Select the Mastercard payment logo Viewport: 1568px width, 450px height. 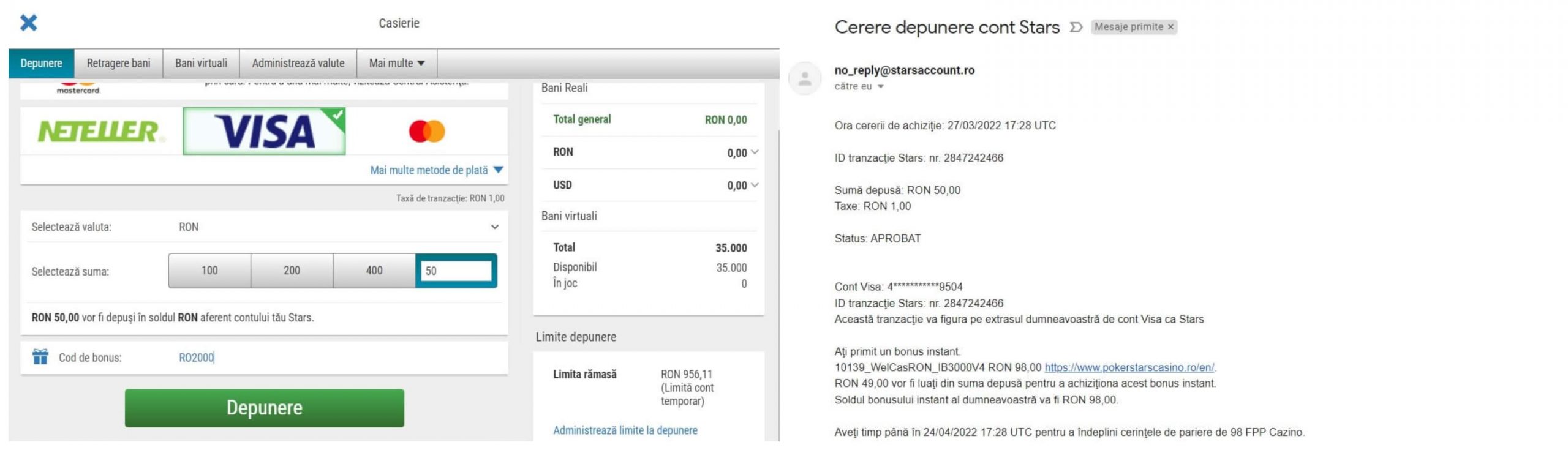pos(427,131)
